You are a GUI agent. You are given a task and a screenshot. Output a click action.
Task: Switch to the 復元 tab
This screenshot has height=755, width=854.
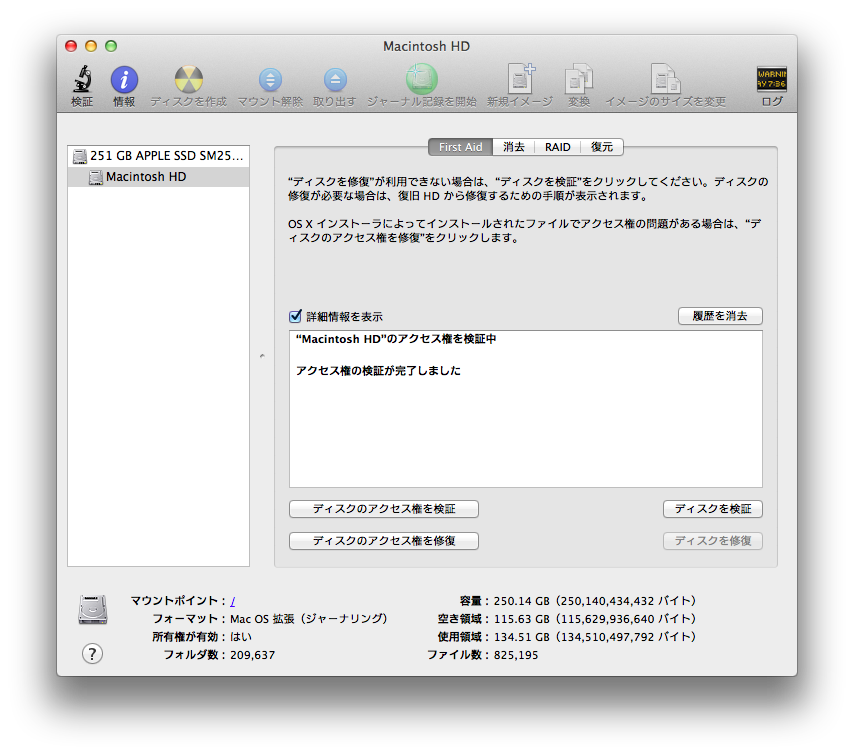(602, 147)
